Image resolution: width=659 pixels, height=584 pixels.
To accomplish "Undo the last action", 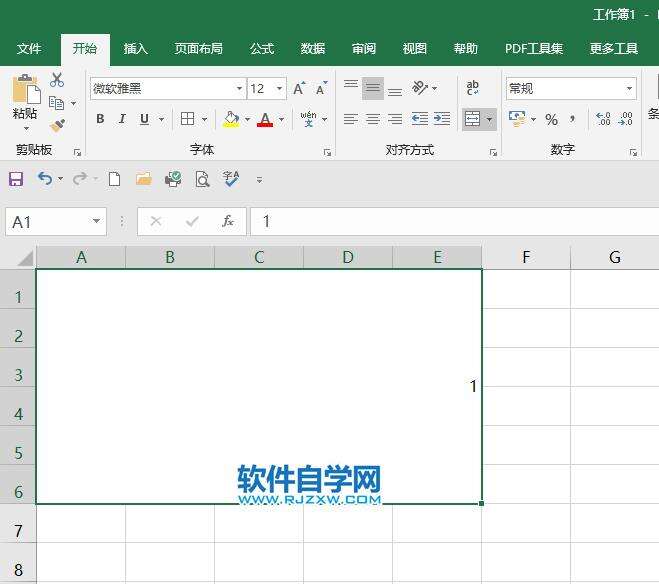I will pyautogui.click(x=45, y=179).
